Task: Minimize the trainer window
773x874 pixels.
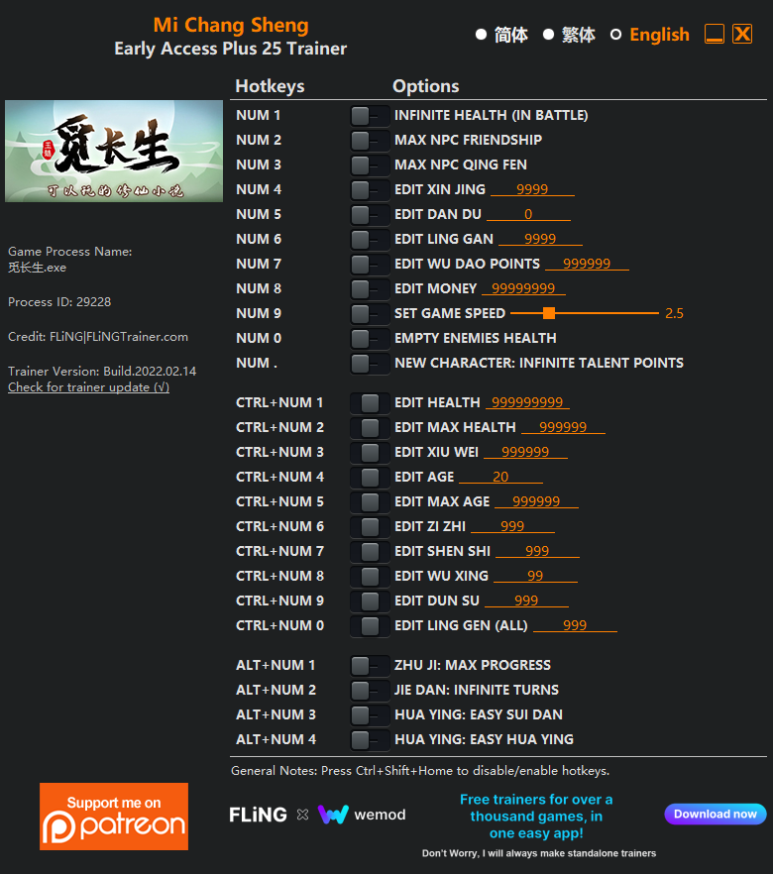Action: coord(714,34)
